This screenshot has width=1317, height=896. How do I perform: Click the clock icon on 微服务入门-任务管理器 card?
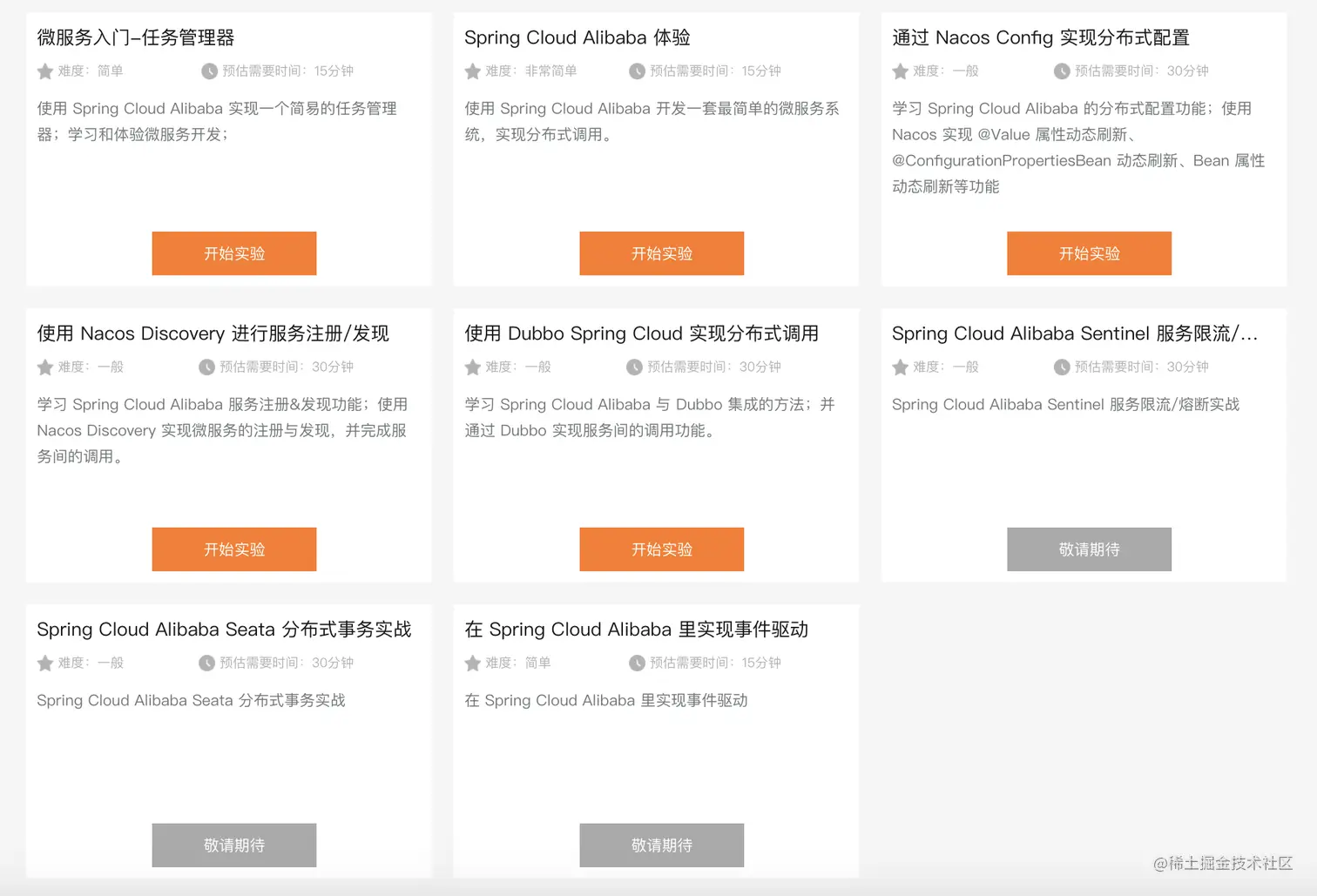(x=209, y=71)
